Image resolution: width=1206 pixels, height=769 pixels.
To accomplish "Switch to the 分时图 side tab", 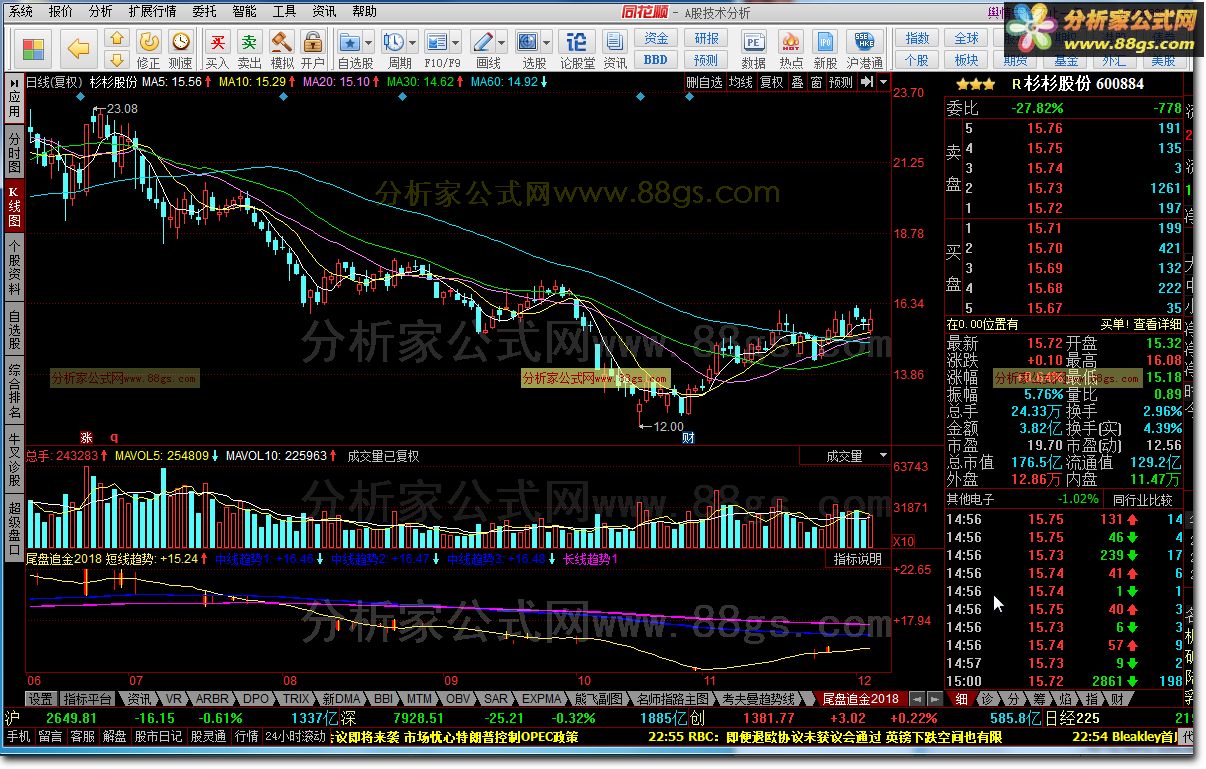I will pyautogui.click(x=14, y=152).
